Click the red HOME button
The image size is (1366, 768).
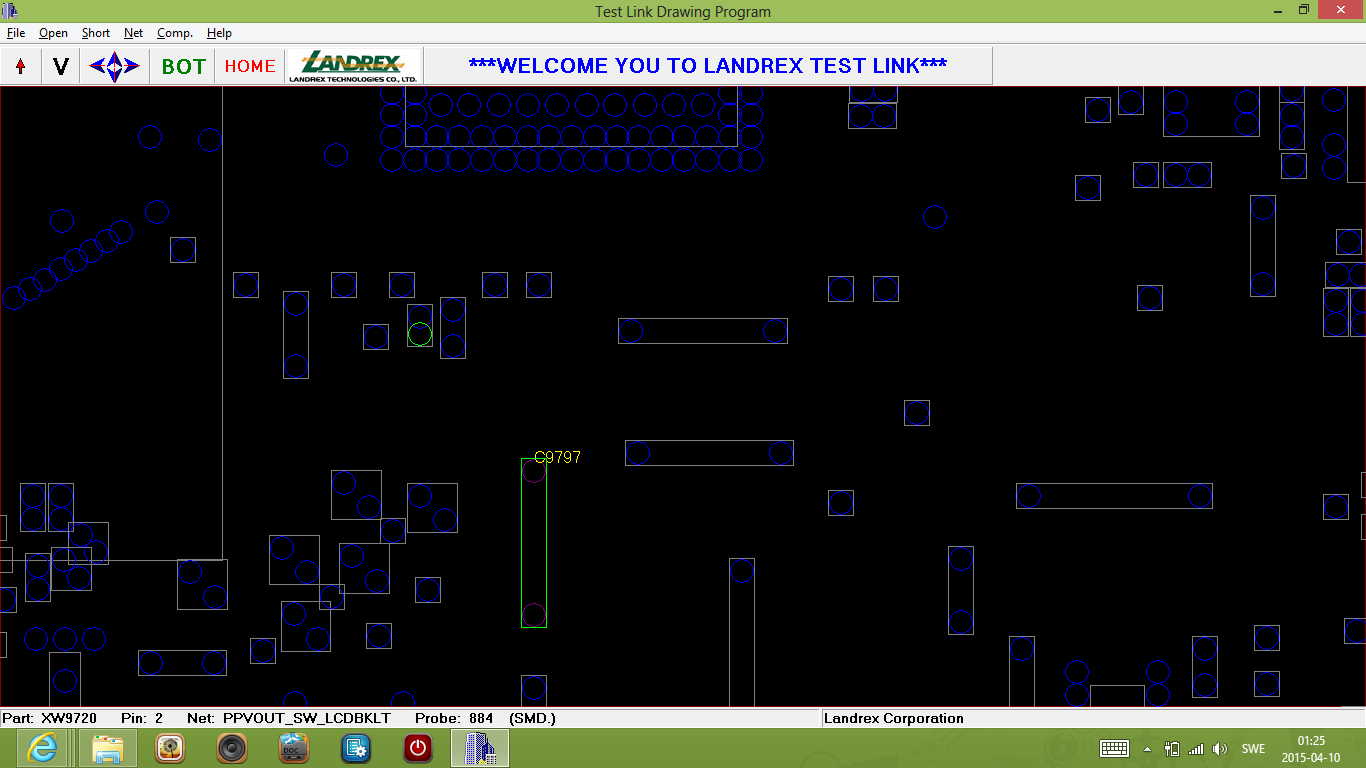tap(250, 66)
